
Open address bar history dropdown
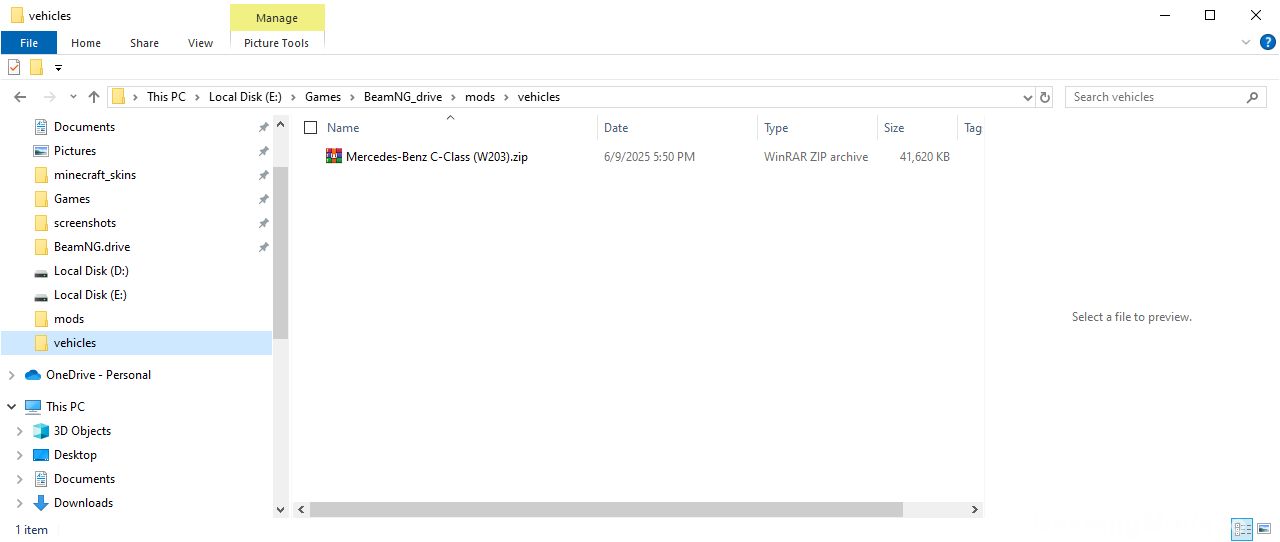point(1028,98)
